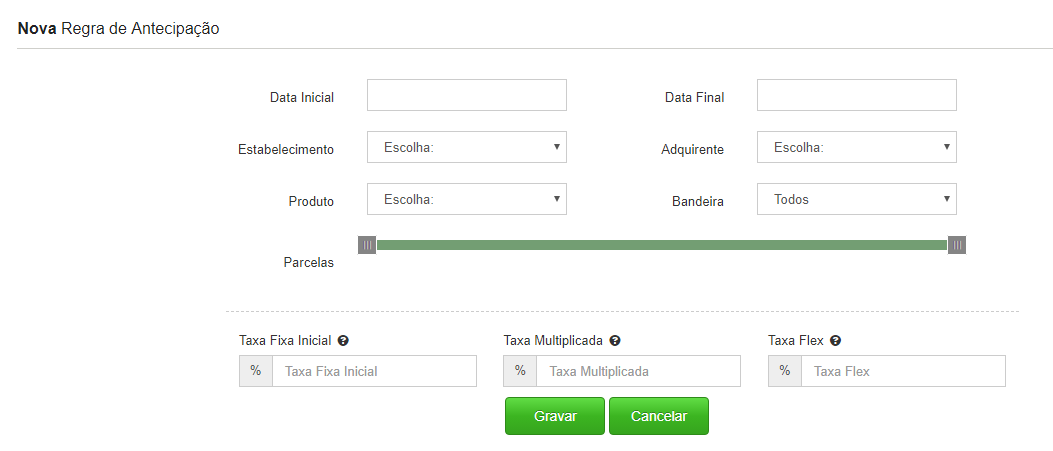Click the Taxa Flex input field
Screen dimensions: 1053x451
click(x=903, y=371)
